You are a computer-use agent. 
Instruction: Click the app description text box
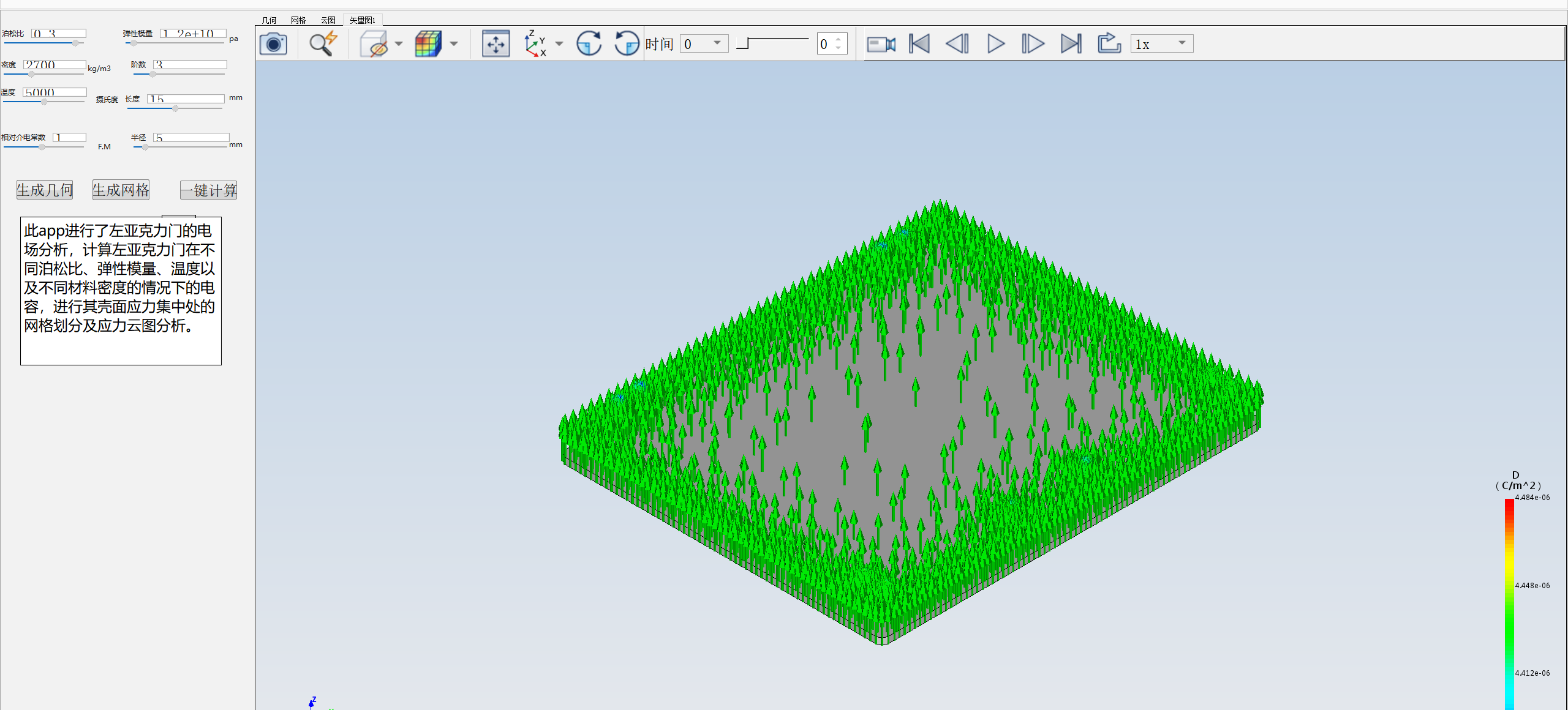pyautogui.click(x=121, y=291)
